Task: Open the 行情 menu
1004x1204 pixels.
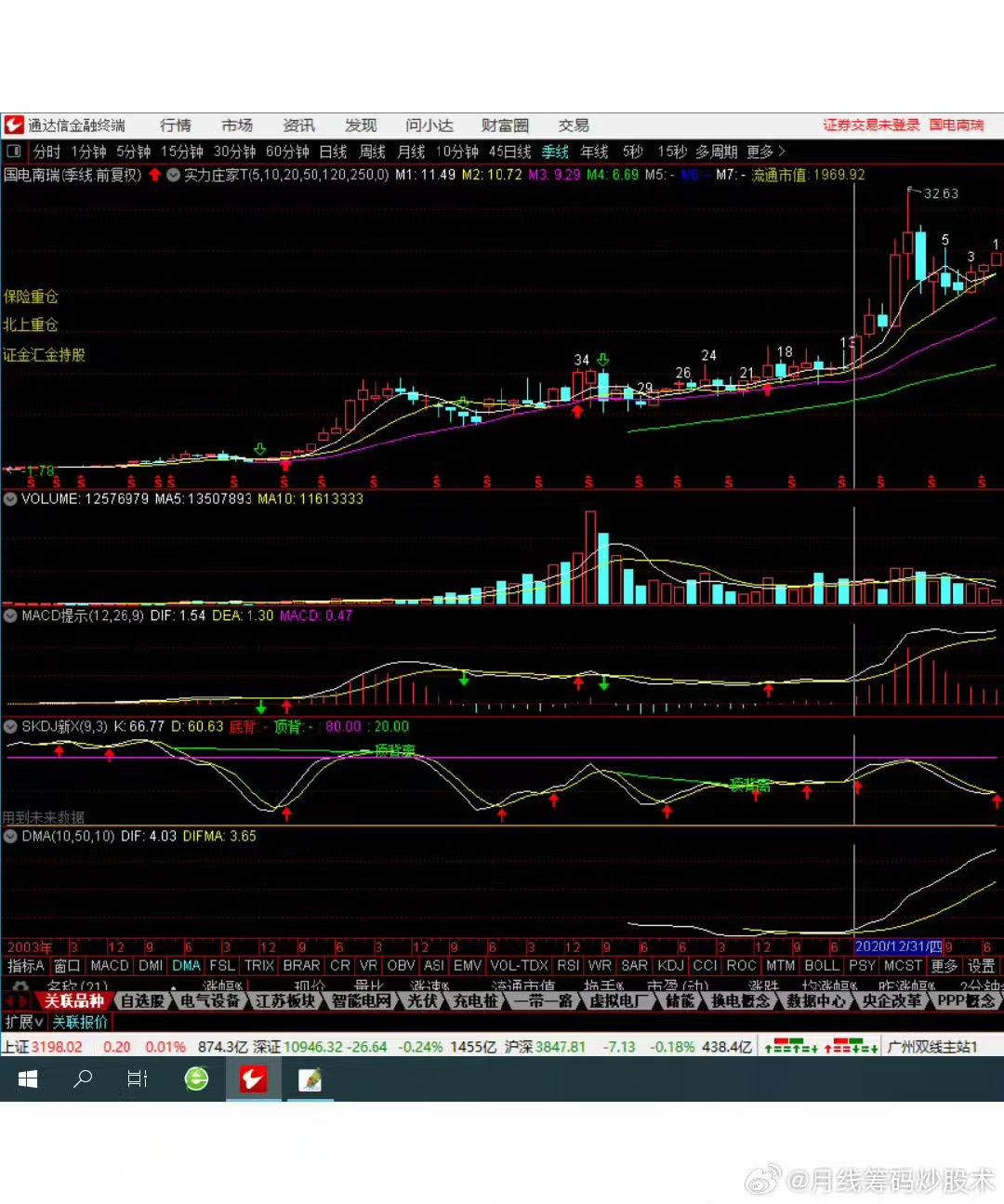Action: pyautogui.click(x=175, y=126)
